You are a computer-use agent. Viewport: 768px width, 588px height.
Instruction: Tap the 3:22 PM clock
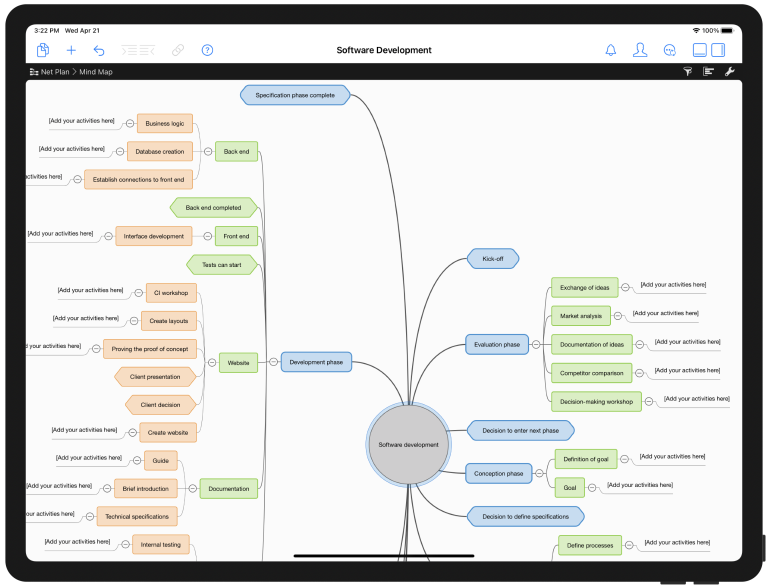tap(47, 30)
